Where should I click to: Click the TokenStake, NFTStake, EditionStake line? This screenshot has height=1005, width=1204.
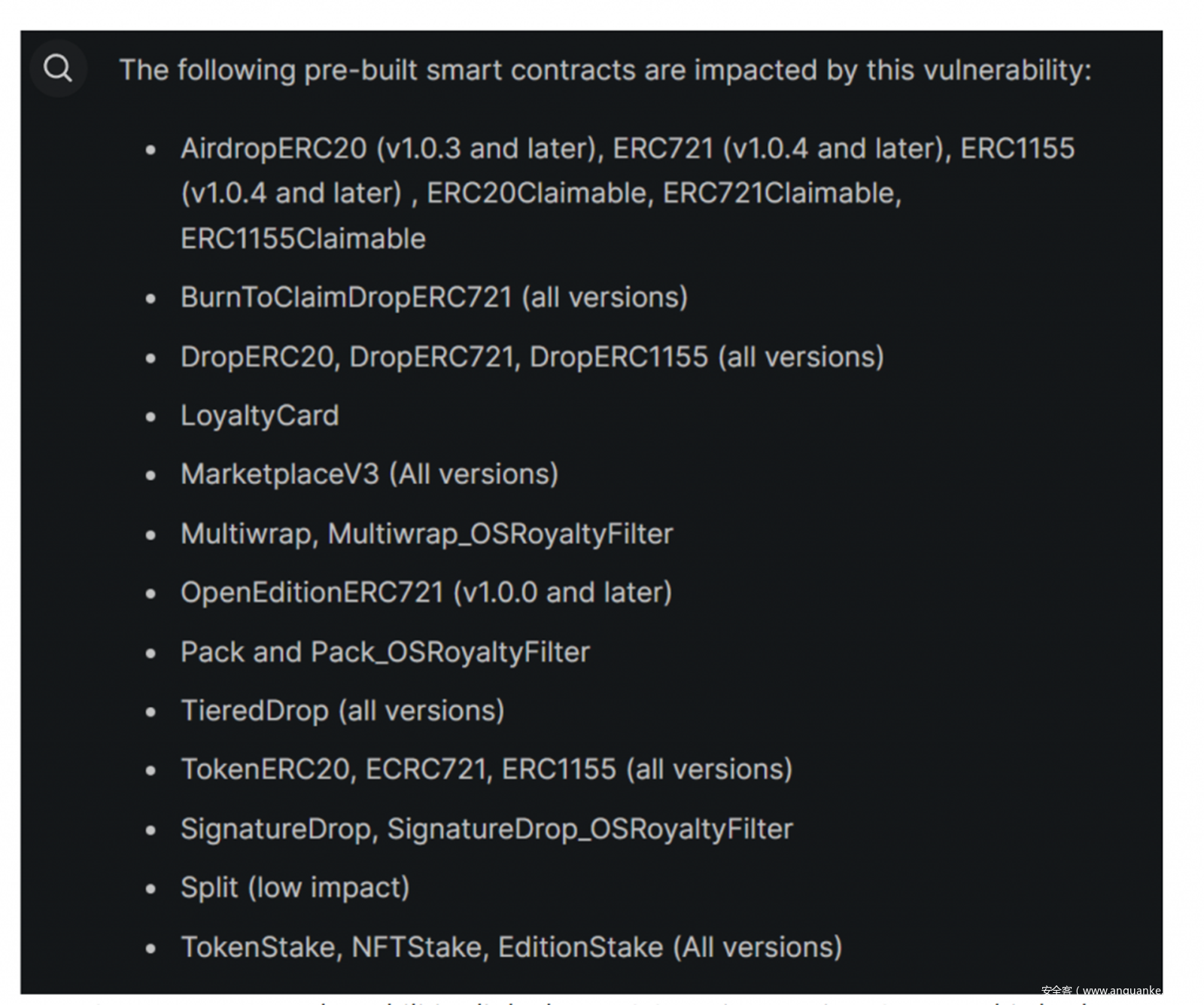(511, 947)
